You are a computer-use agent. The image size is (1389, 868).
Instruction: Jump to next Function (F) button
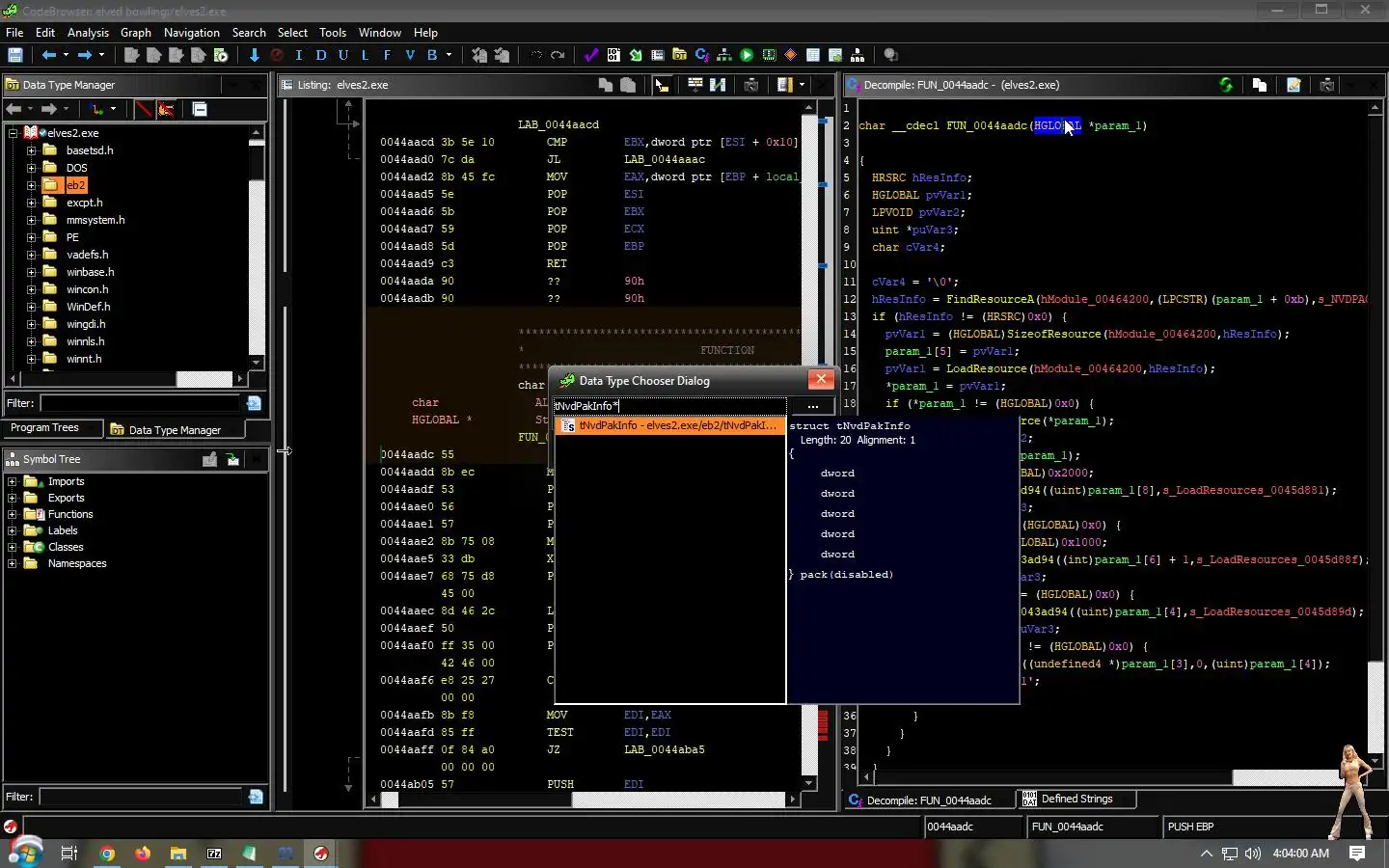pyautogui.click(x=388, y=55)
